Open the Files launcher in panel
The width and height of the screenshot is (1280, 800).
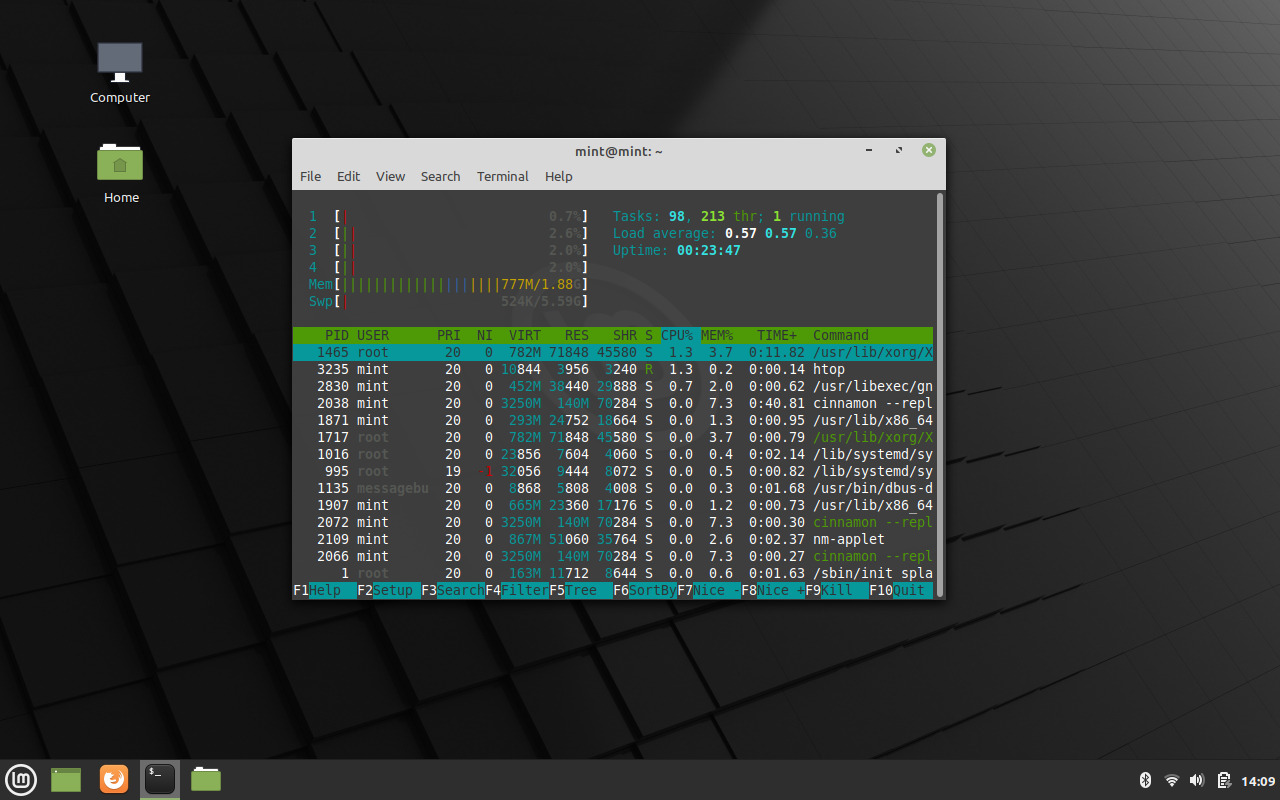[x=206, y=779]
